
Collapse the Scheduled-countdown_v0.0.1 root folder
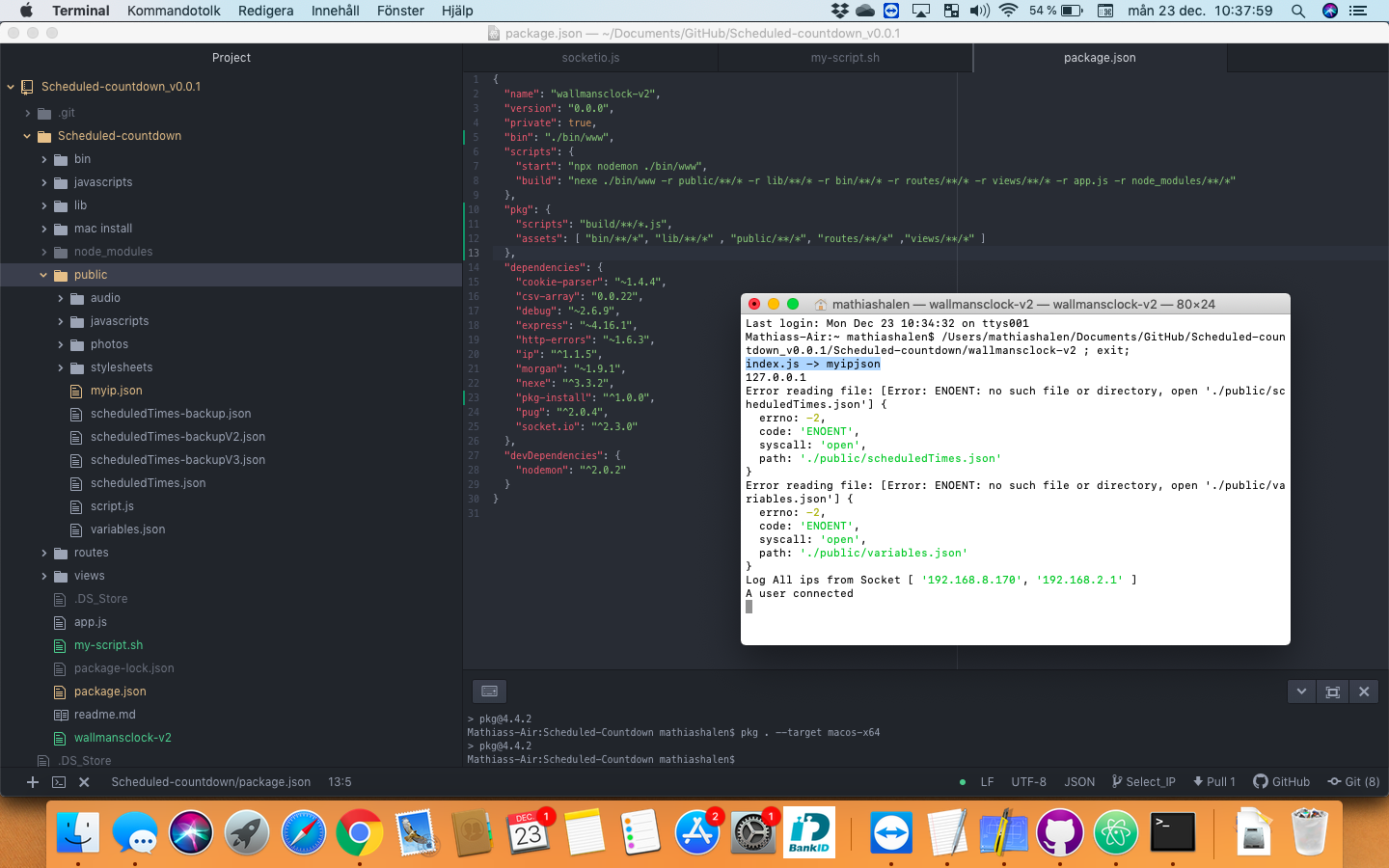coord(11,87)
